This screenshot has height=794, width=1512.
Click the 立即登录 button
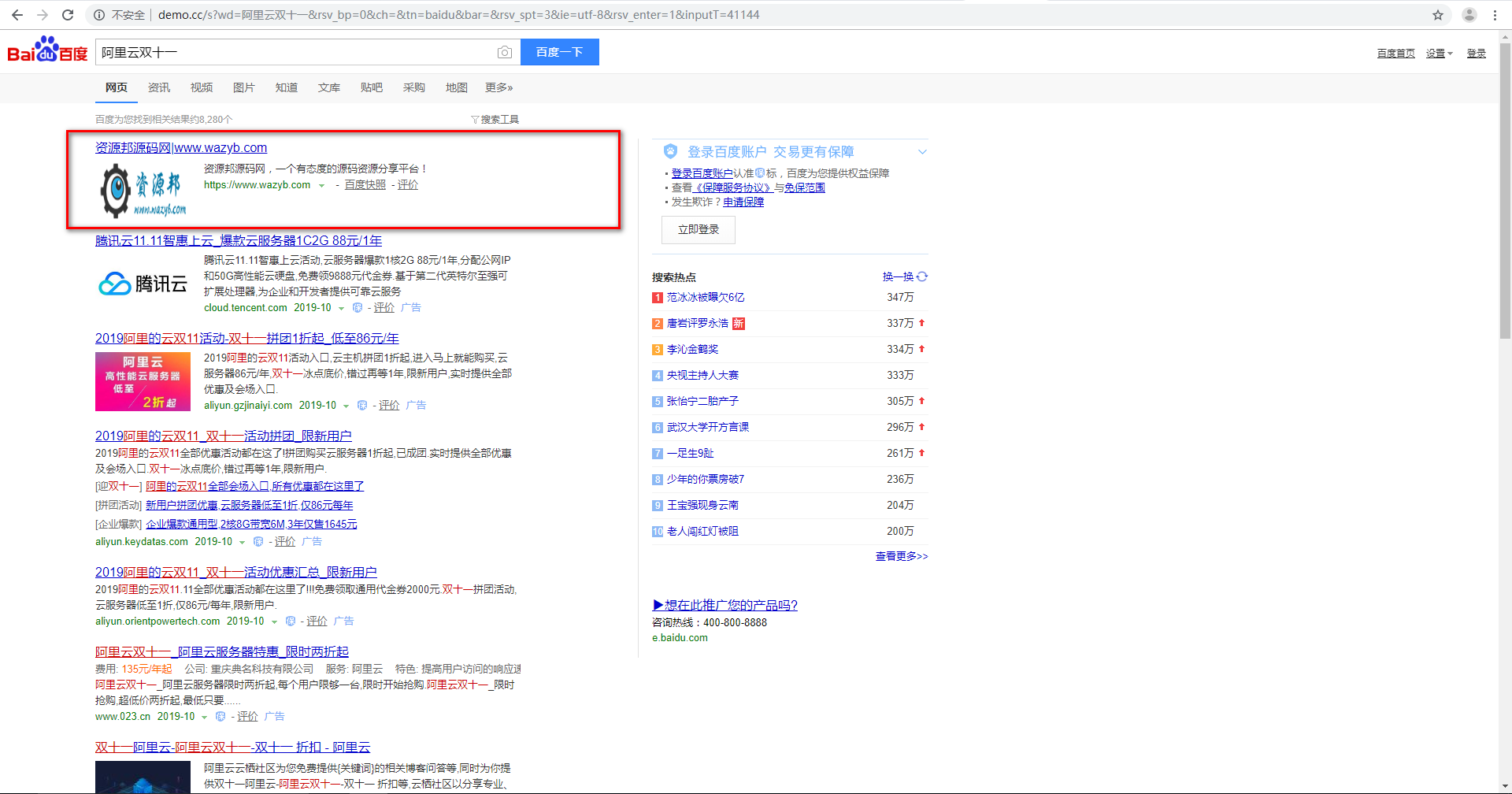pyautogui.click(x=699, y=229)
